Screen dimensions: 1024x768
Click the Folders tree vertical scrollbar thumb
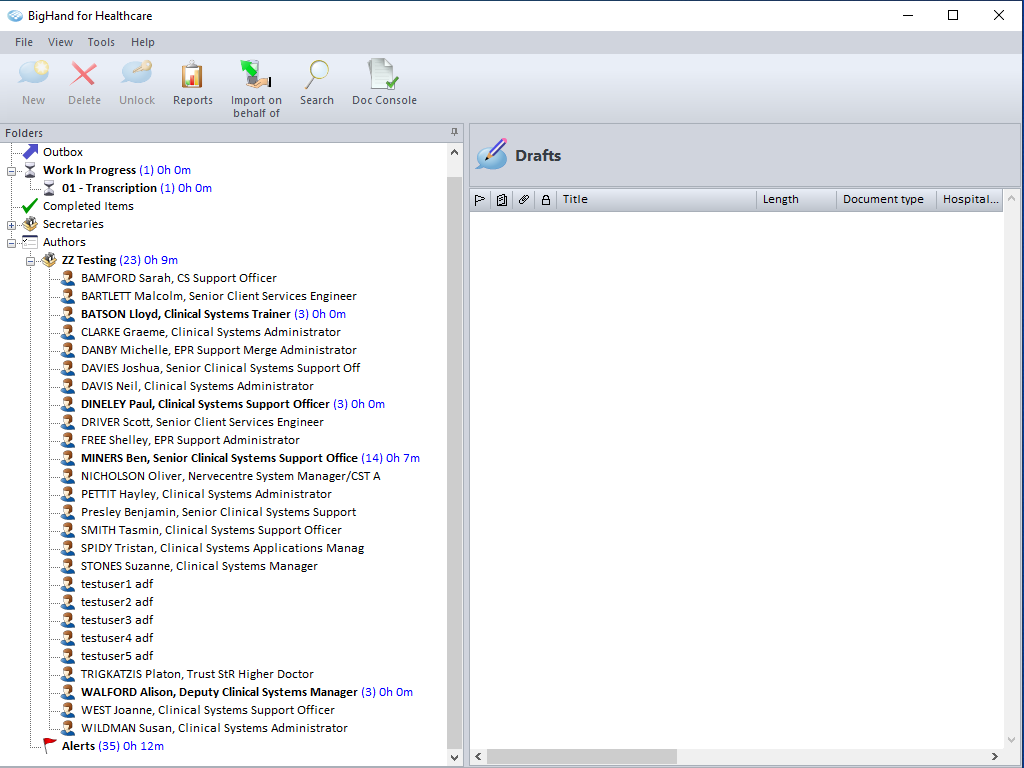(x=455, y=462)
